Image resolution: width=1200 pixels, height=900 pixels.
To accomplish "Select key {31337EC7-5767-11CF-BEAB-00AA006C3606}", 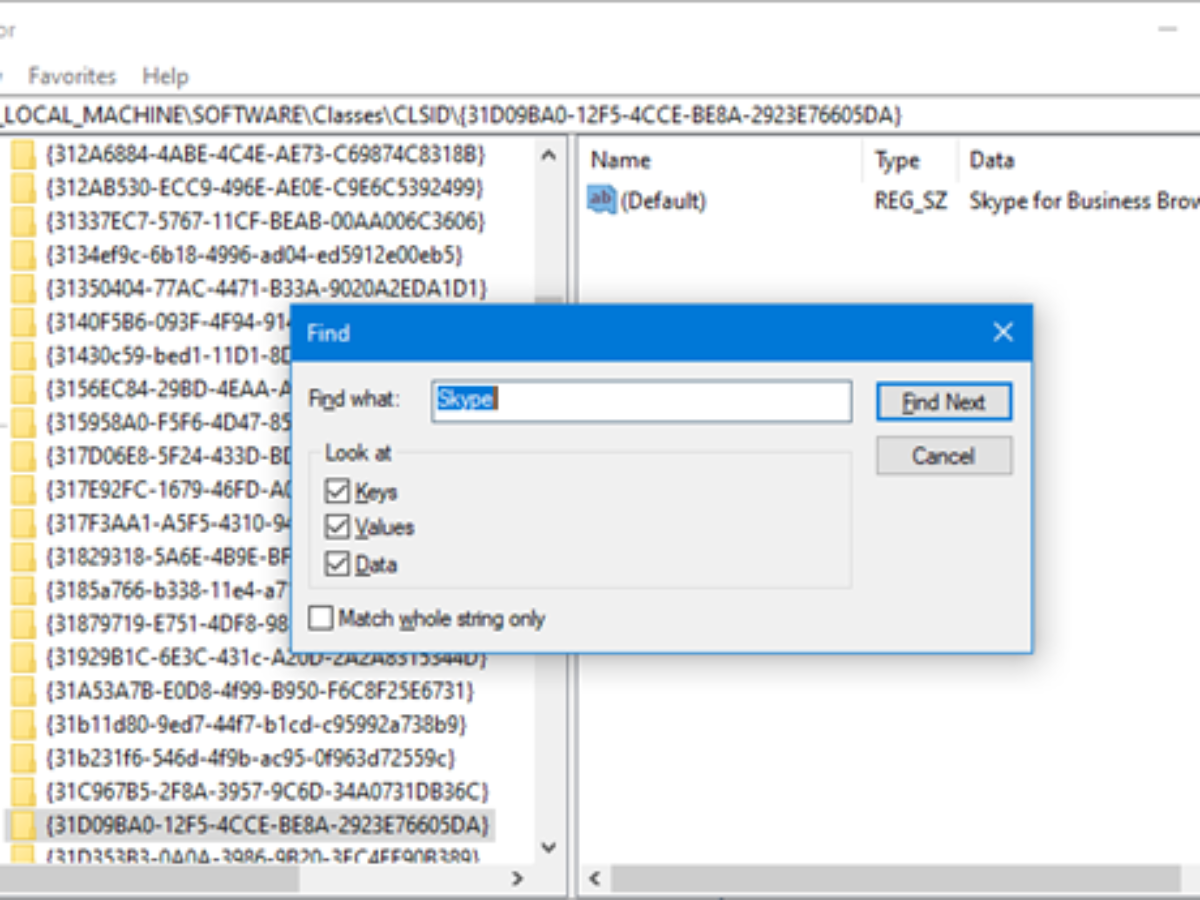I will [265, 222].
